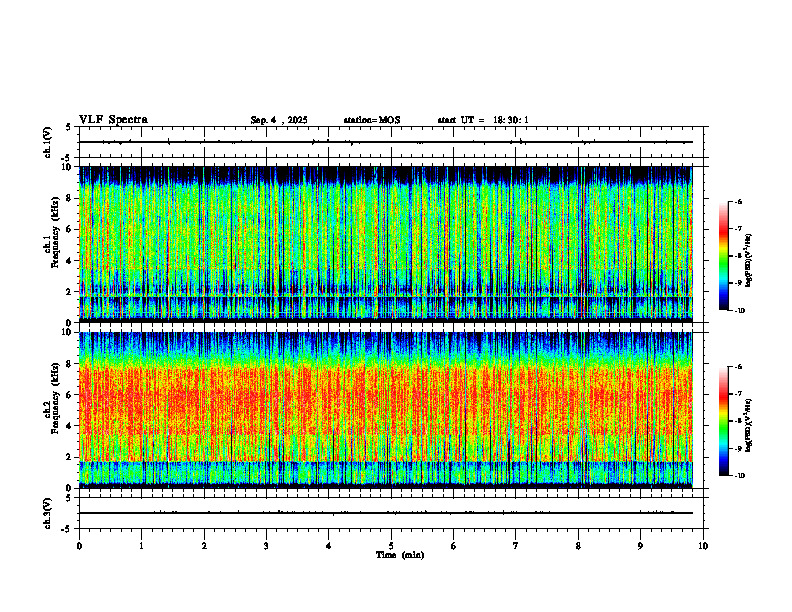The image size is (792, 612).
Task: Click inside the ch.2 spectrogram panel
Action: point(386,410)
